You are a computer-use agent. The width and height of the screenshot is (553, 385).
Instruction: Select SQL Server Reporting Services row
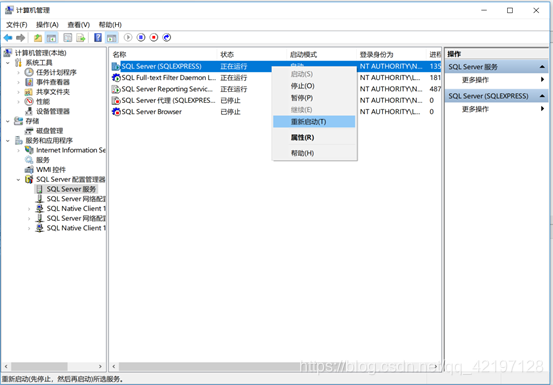point(275,89)
